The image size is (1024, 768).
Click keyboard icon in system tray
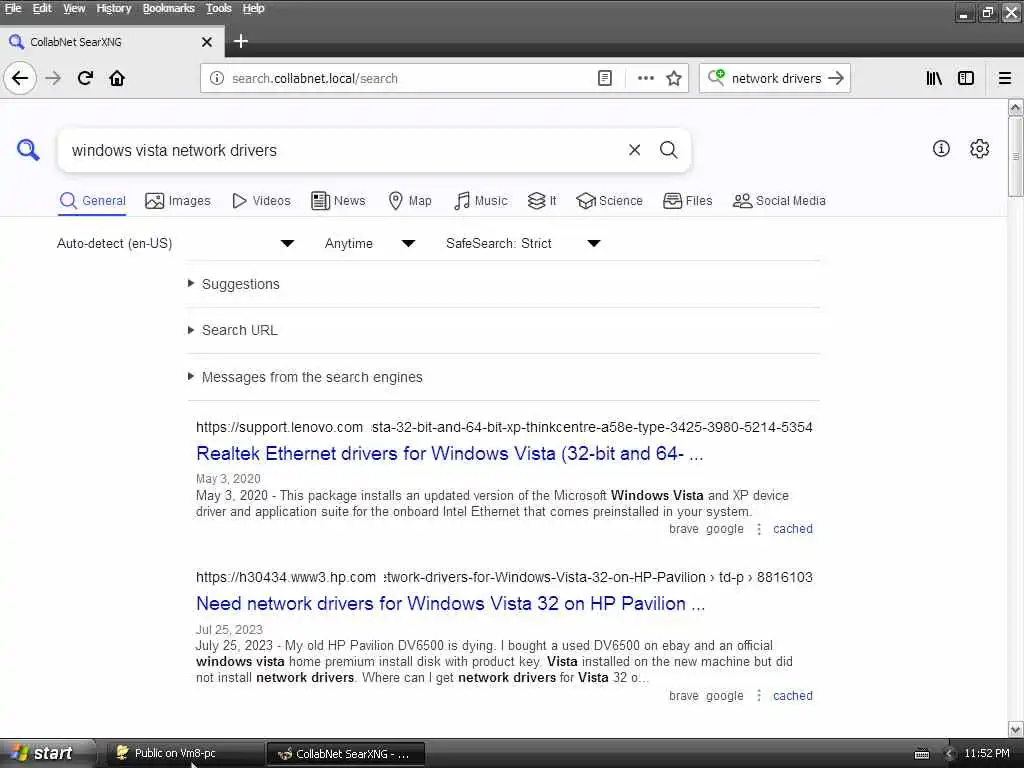(921, 754)
